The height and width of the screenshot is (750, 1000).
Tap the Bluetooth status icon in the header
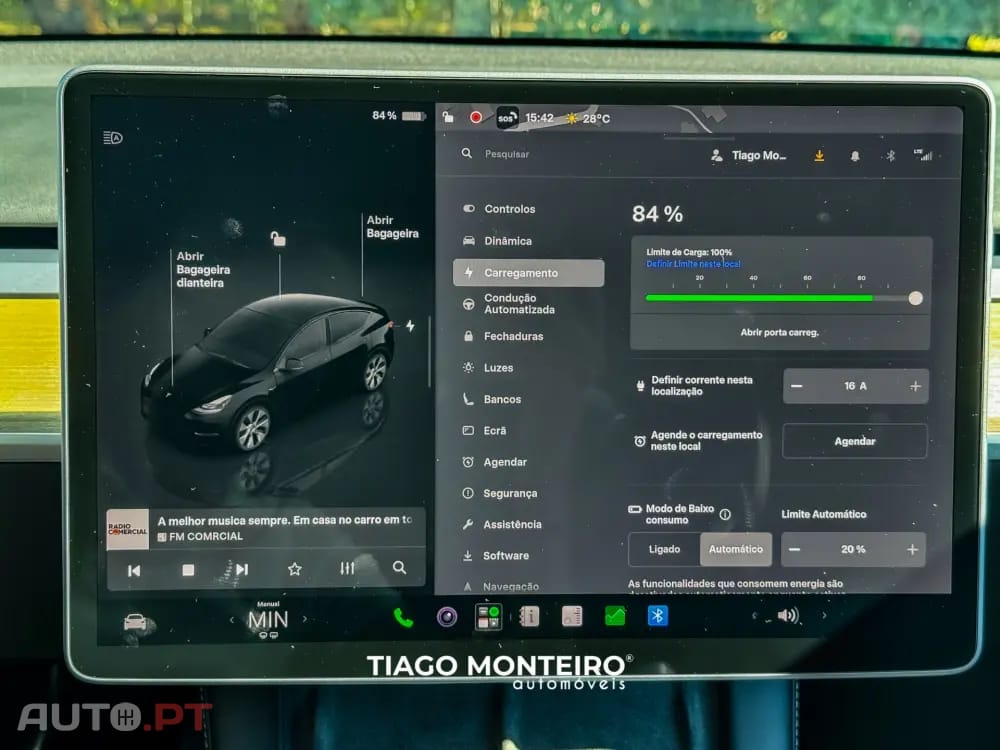pyautogui.click(x=891, y=156)
